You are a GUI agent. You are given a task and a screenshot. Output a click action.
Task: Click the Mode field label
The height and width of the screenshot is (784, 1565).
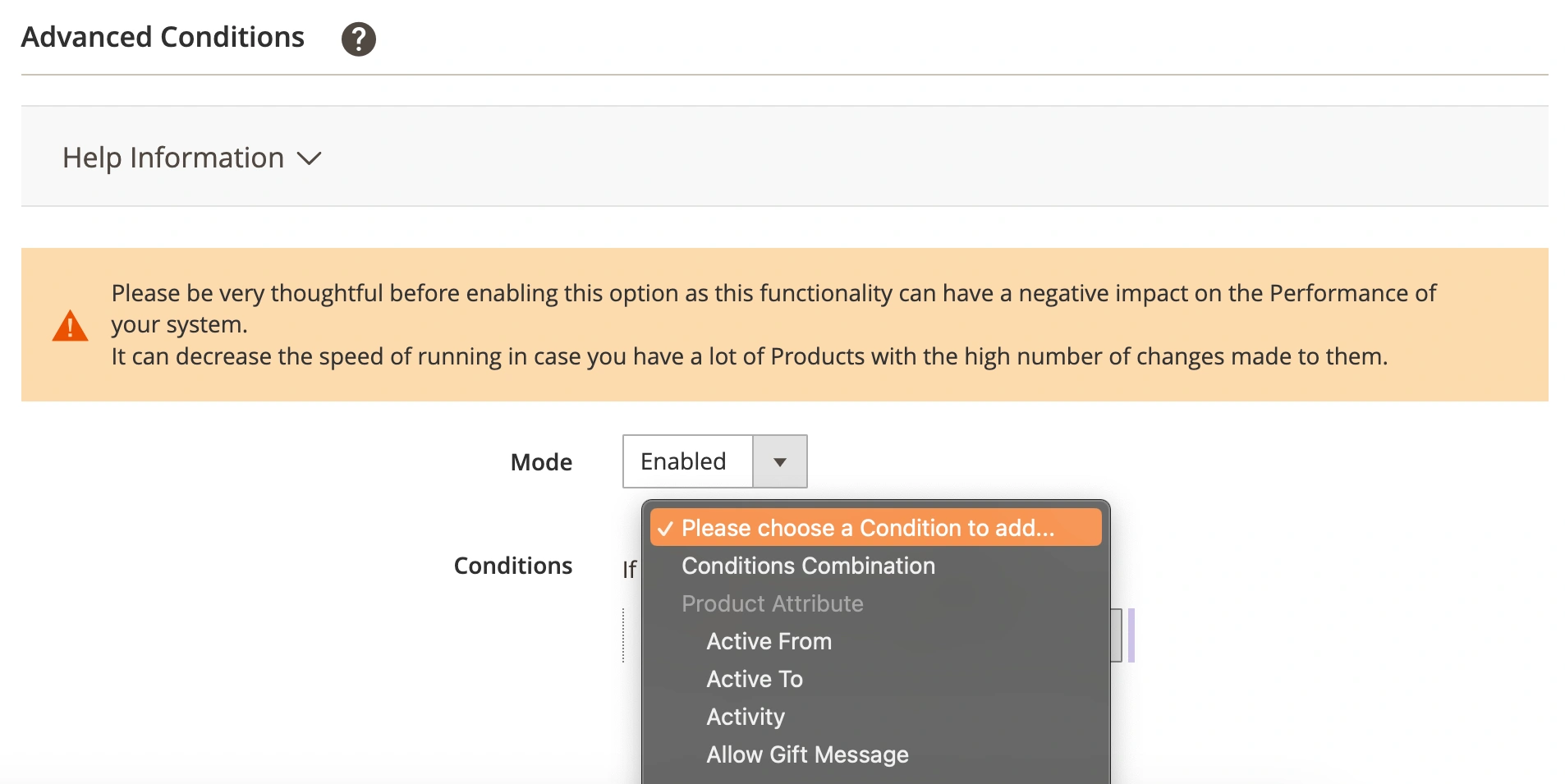(540, 461)
